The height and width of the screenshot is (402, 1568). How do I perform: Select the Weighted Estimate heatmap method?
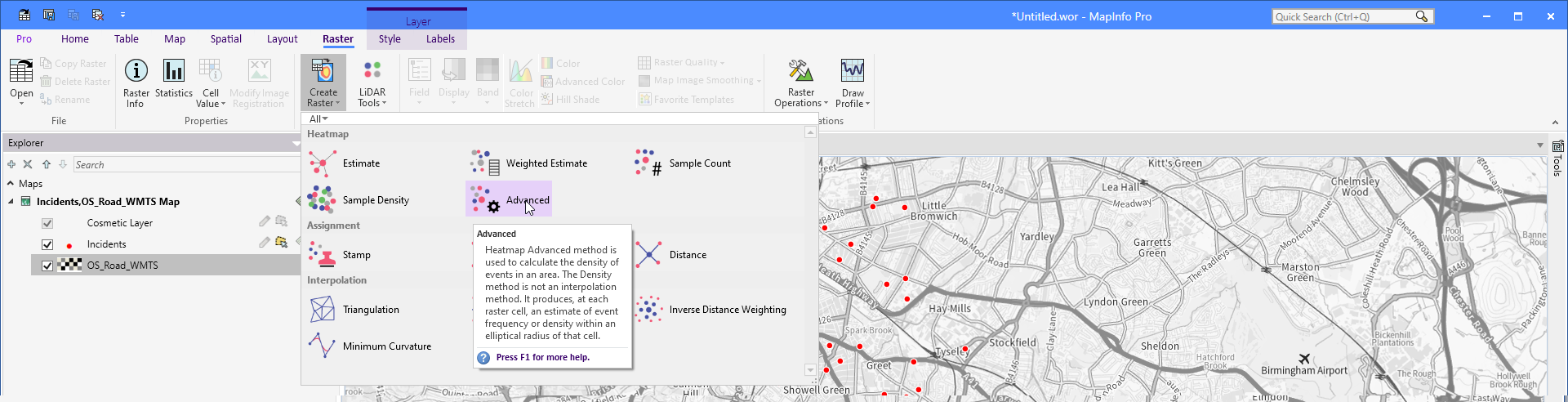[529, 163]
